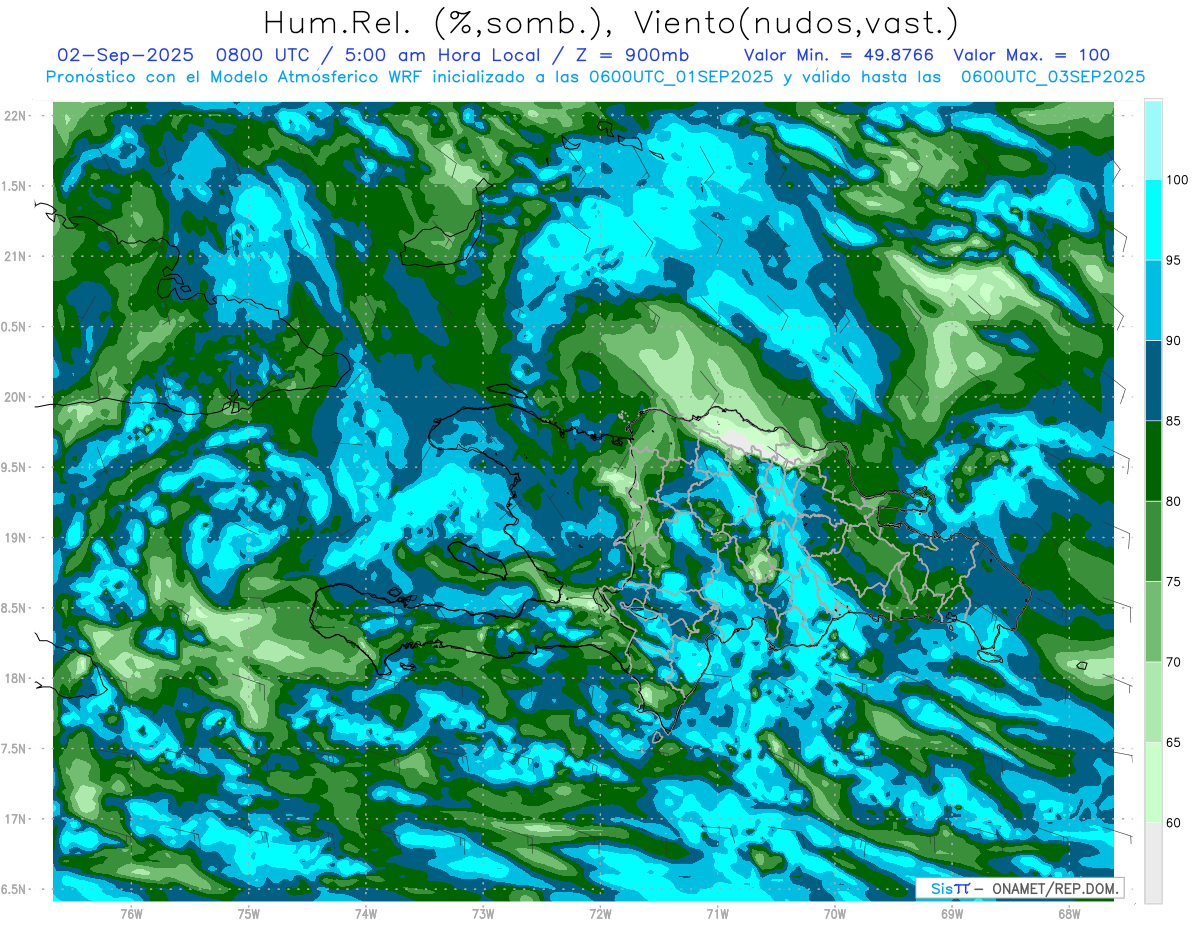The image size is (1200, 927).
Task: Click the '72W' longitude label
Action: pos(600,914)
